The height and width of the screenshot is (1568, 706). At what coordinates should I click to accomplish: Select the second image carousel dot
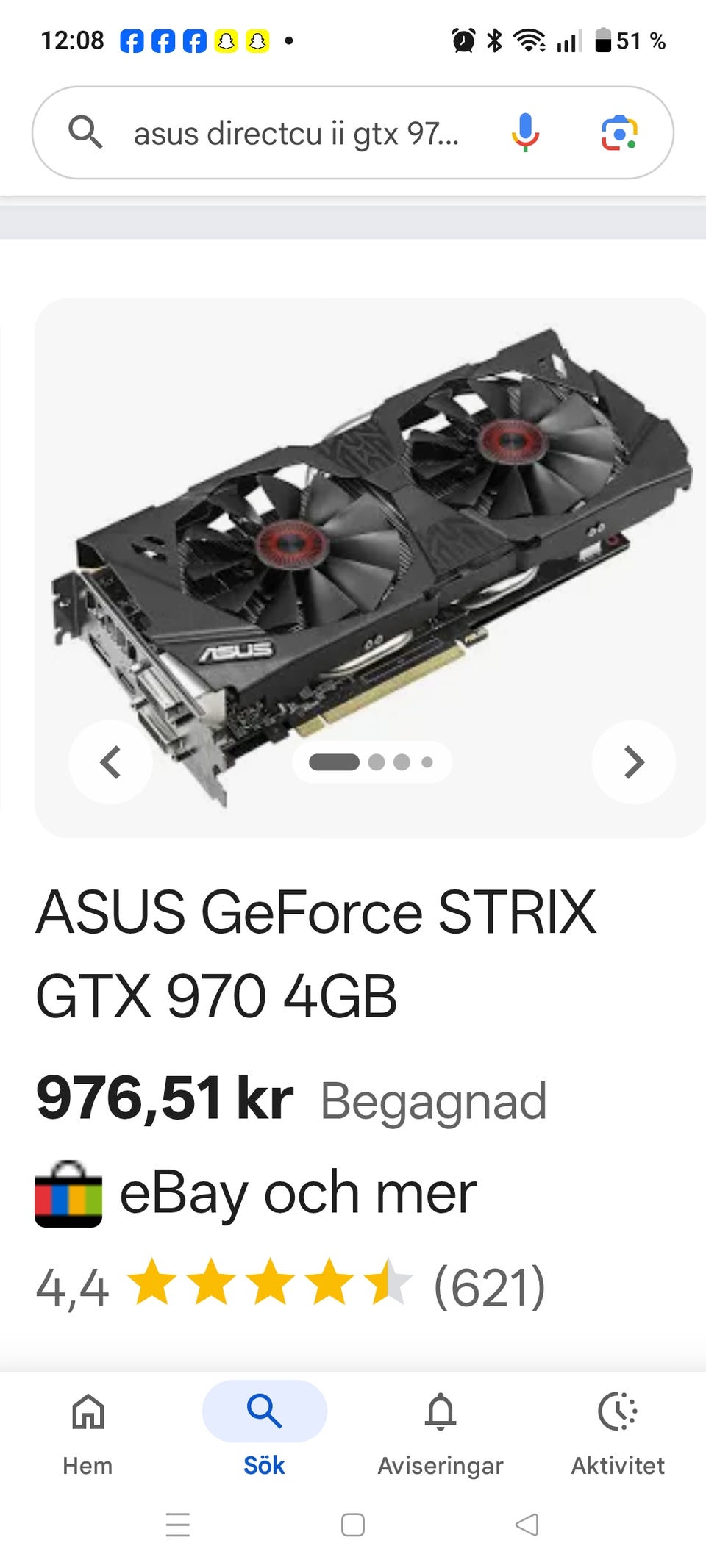tap(377, 762)
